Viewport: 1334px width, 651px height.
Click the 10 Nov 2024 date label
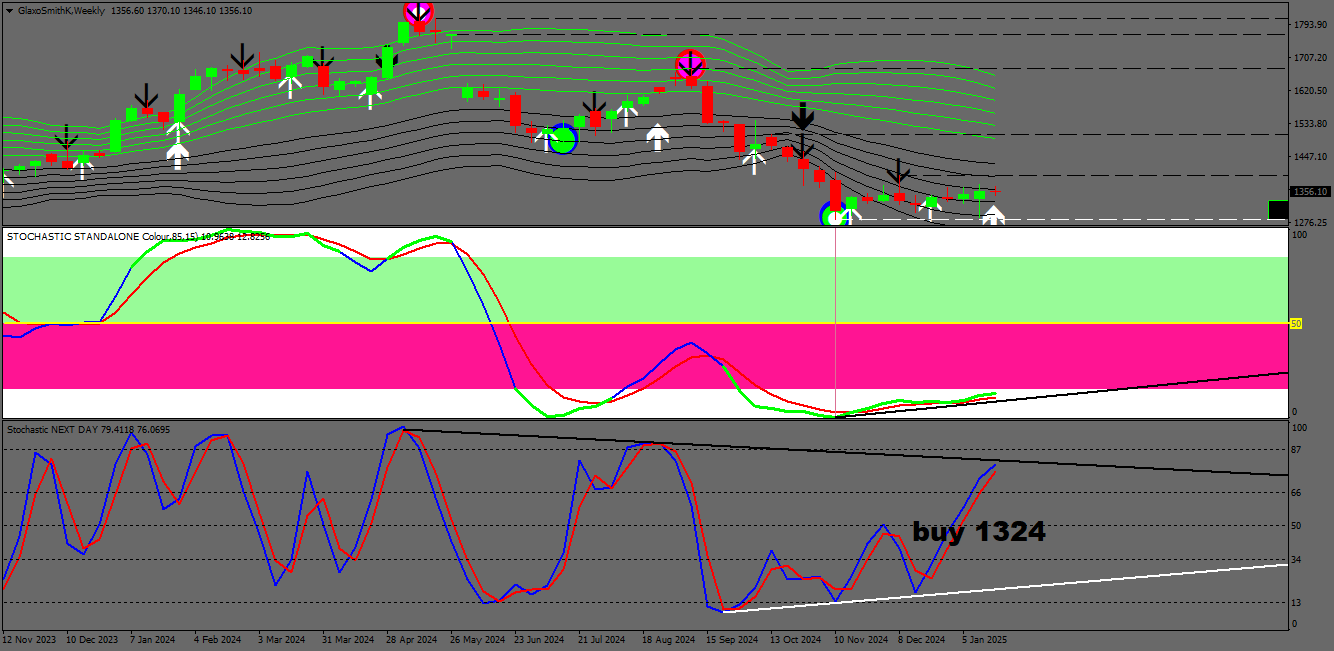pos(861,638)
